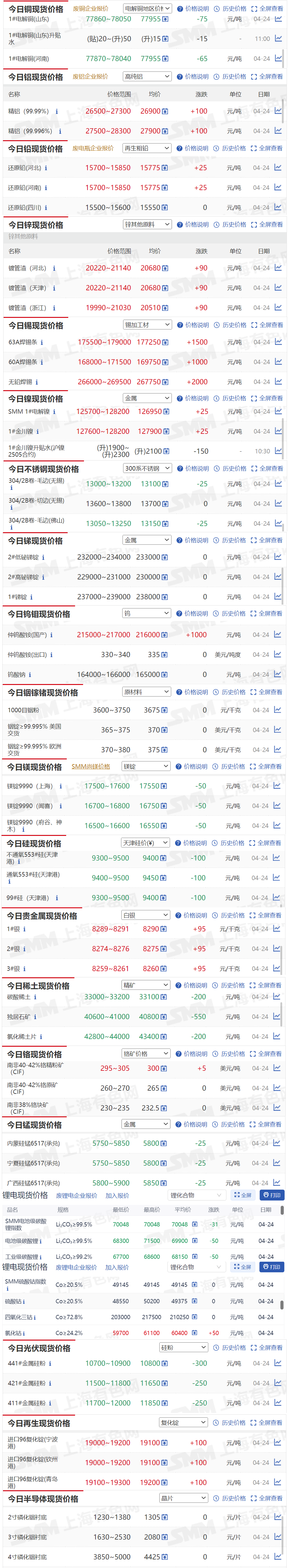Click info icon beside 碳酸稀土
Screen dimensions: 289x1568
click(35, 997)
